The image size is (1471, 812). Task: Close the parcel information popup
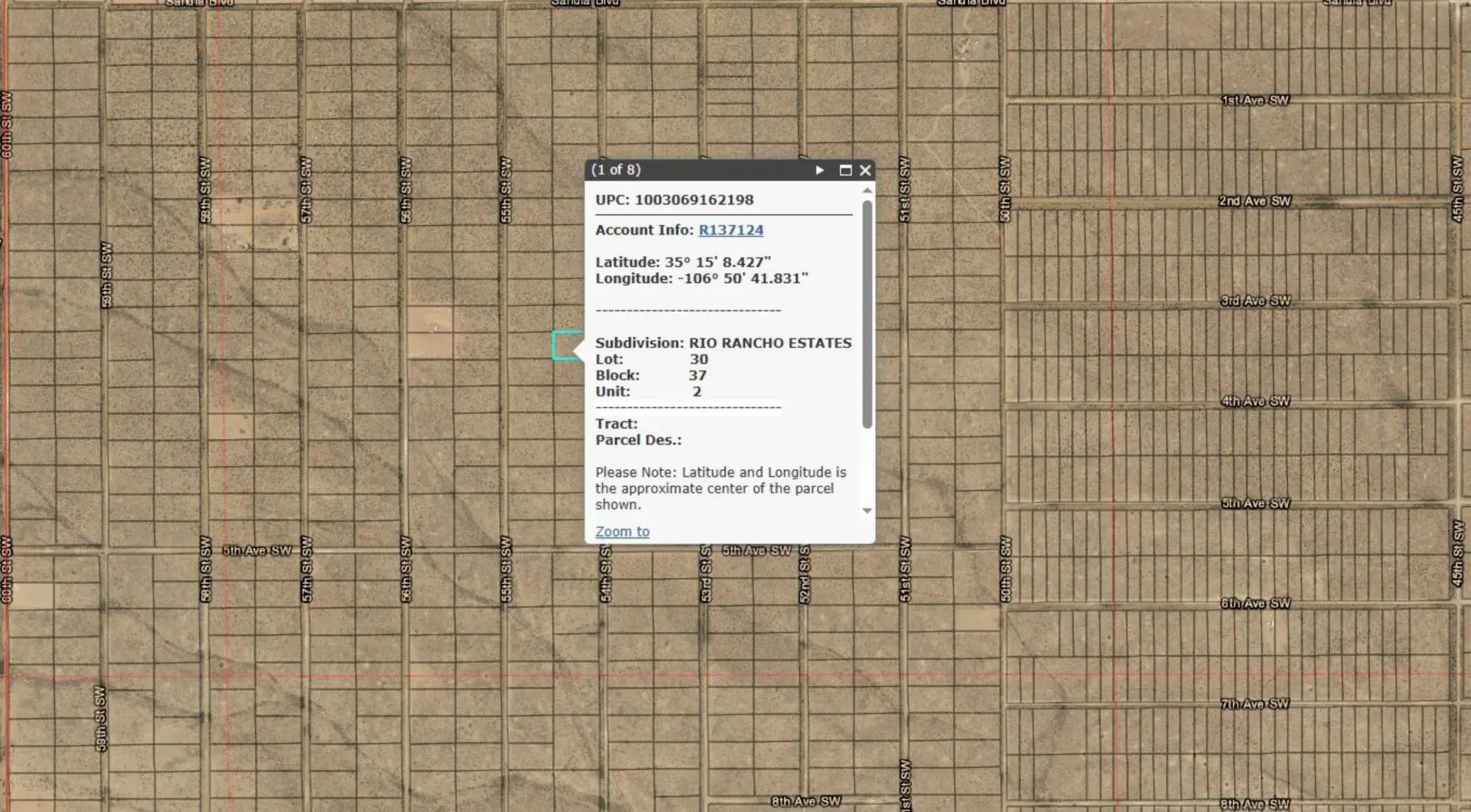click(864, 170)
